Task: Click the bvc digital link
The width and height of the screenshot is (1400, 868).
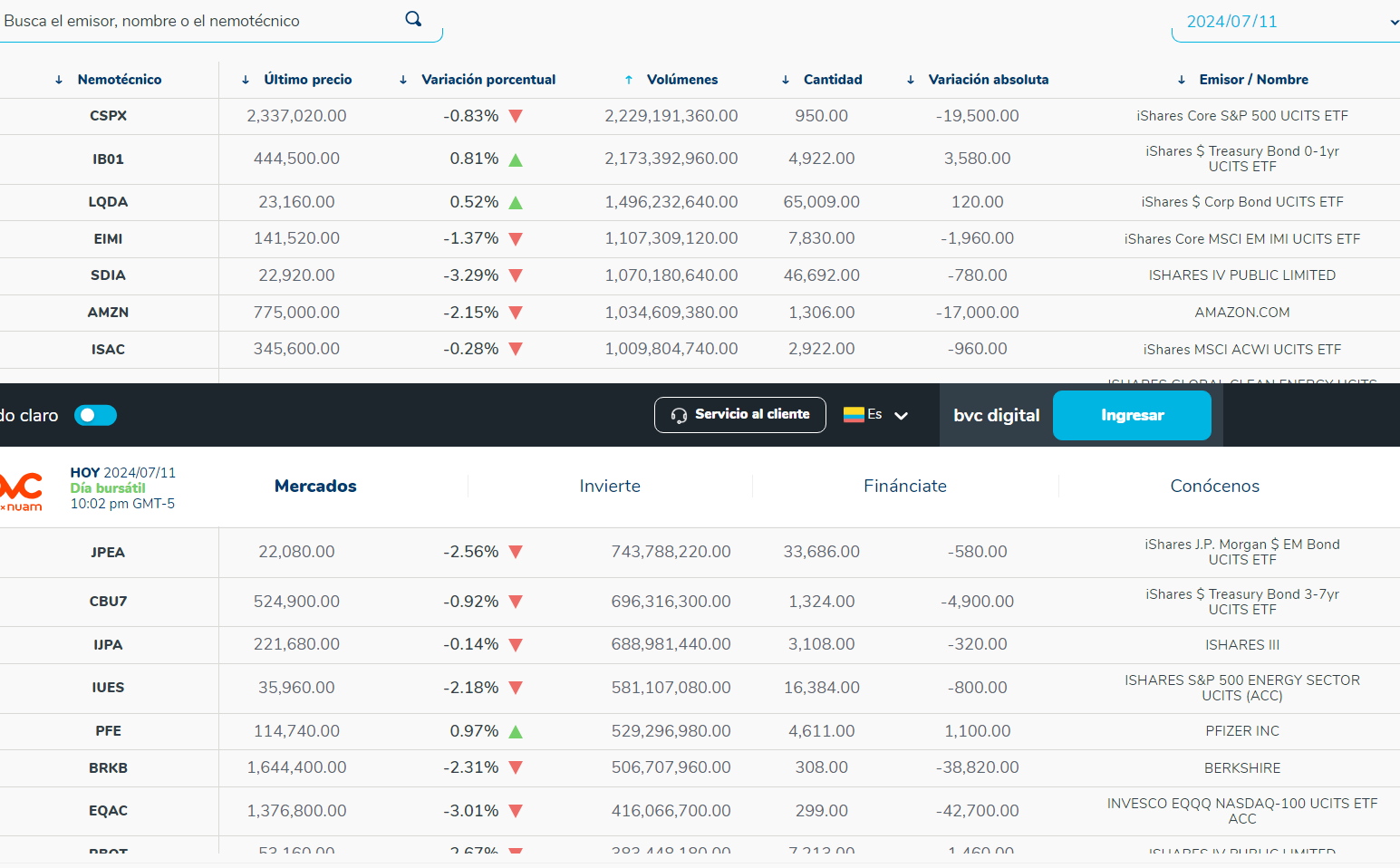Action: pyautogui.click(x=997, y=415)
